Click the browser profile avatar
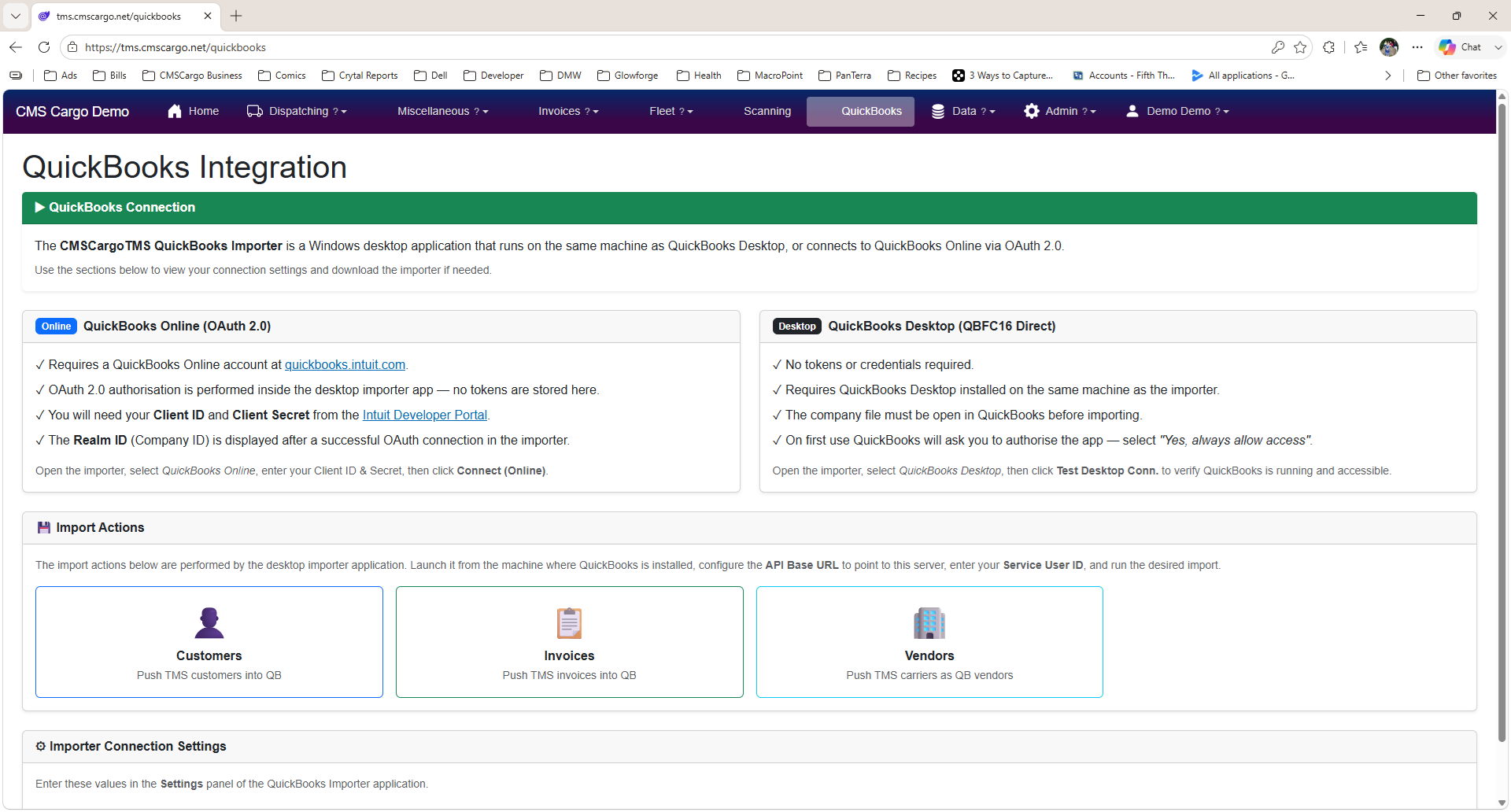This screenshot has height=812, width=1511. click(1389, 47)
